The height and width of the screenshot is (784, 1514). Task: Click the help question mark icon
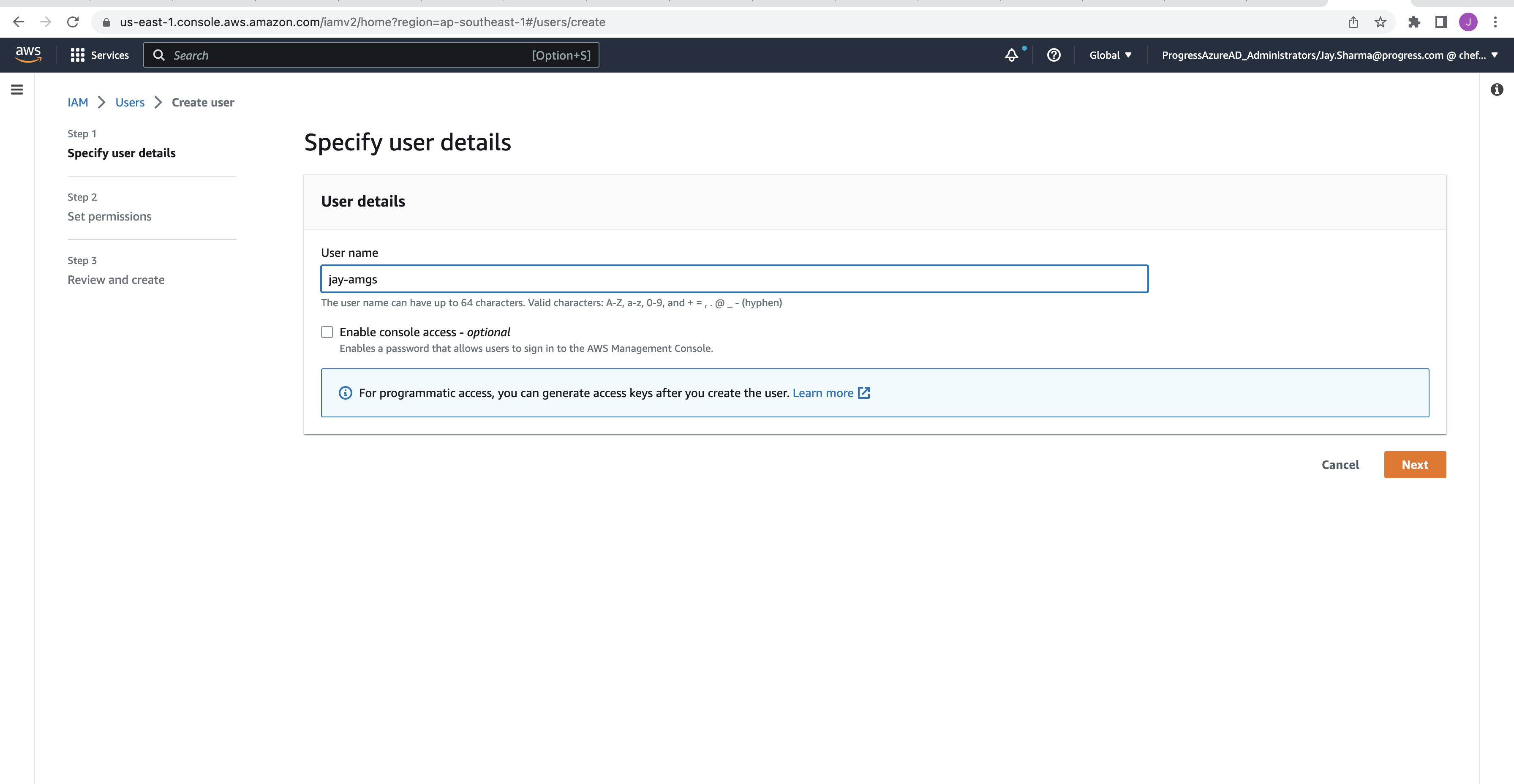tap(1053, 55)
